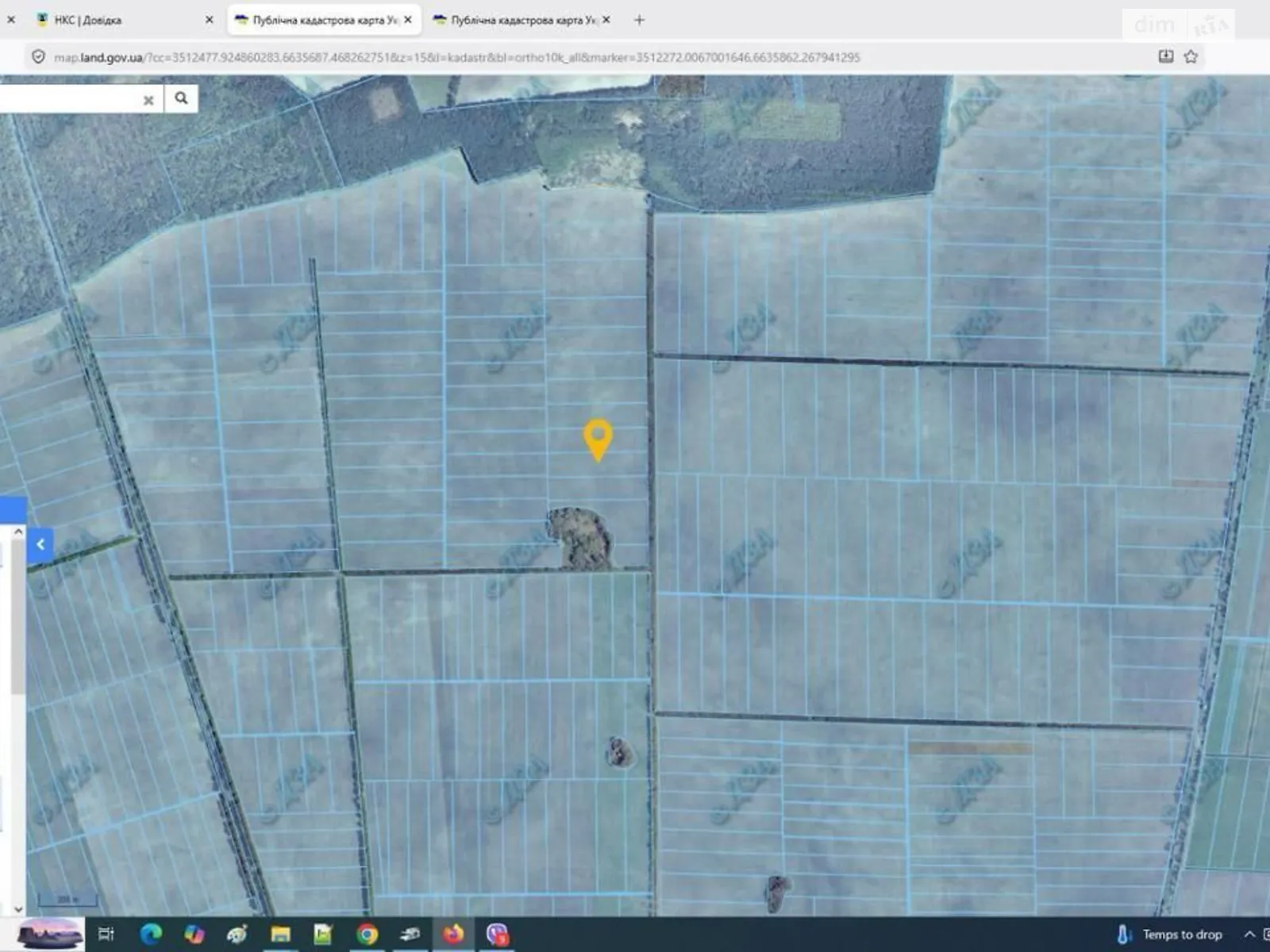Show hidden system tray icons
Viewport: 1270px width, 952px height.
tap(1249, 934)
